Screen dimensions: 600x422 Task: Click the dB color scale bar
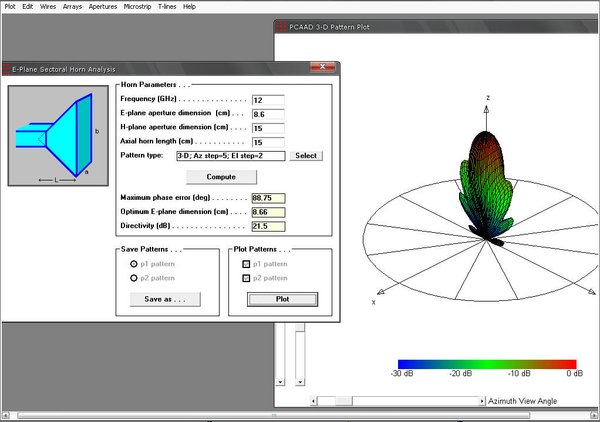pyautogui.click(x=487, y=364)
